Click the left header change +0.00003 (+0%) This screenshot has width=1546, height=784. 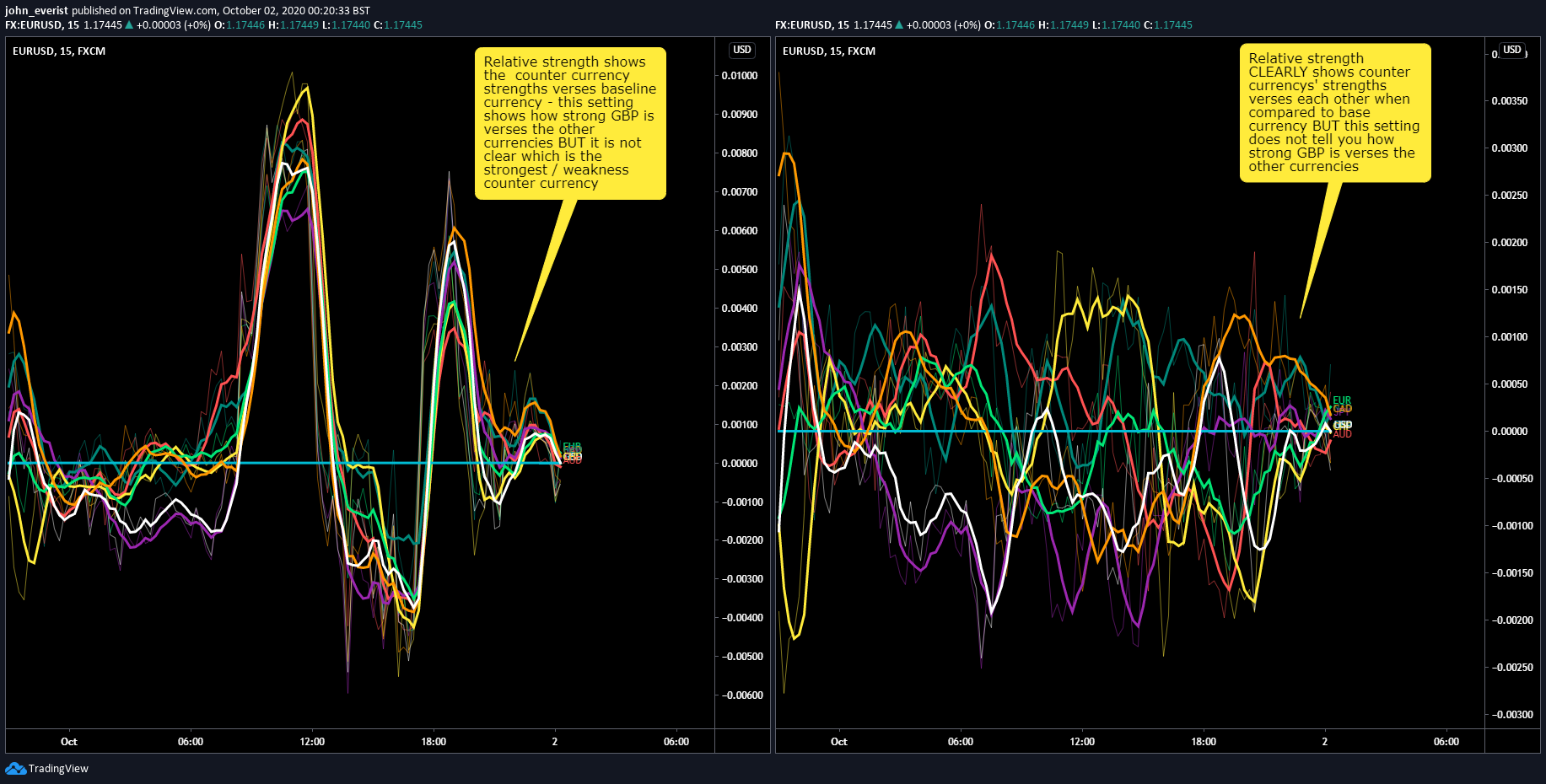tap(174, 25)
